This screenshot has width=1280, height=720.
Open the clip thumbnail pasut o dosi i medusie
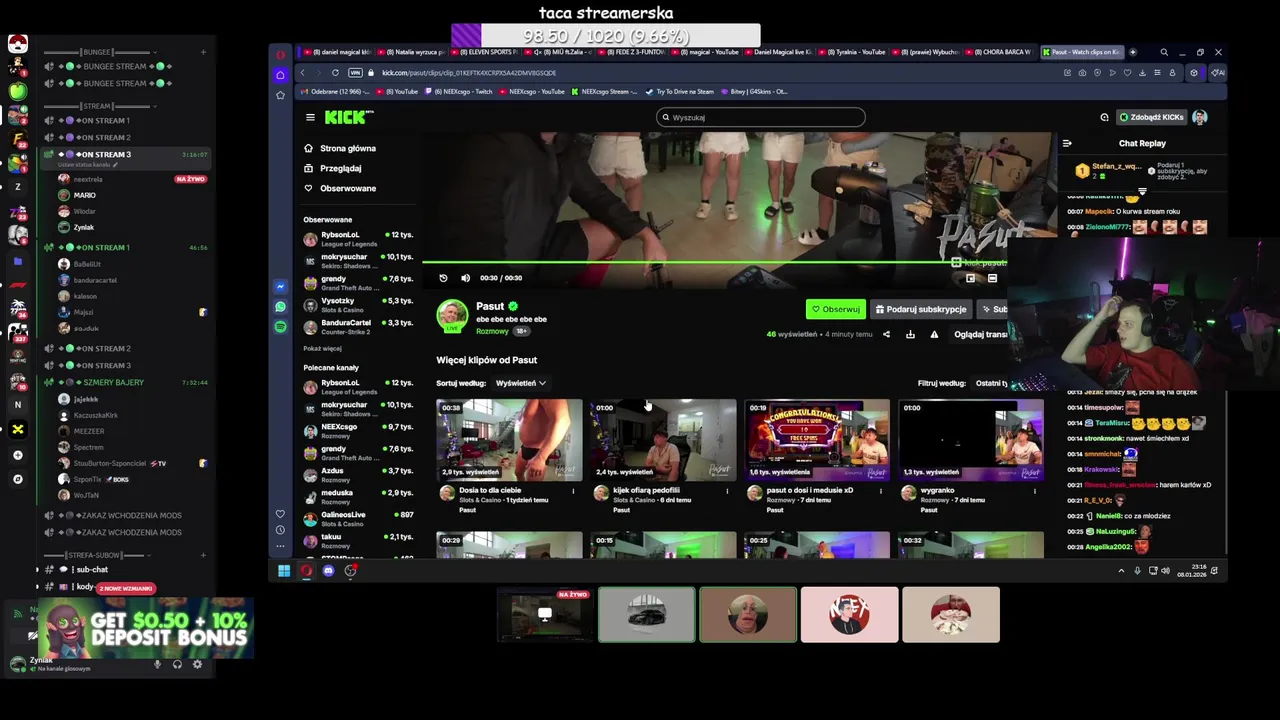point(817,440)
